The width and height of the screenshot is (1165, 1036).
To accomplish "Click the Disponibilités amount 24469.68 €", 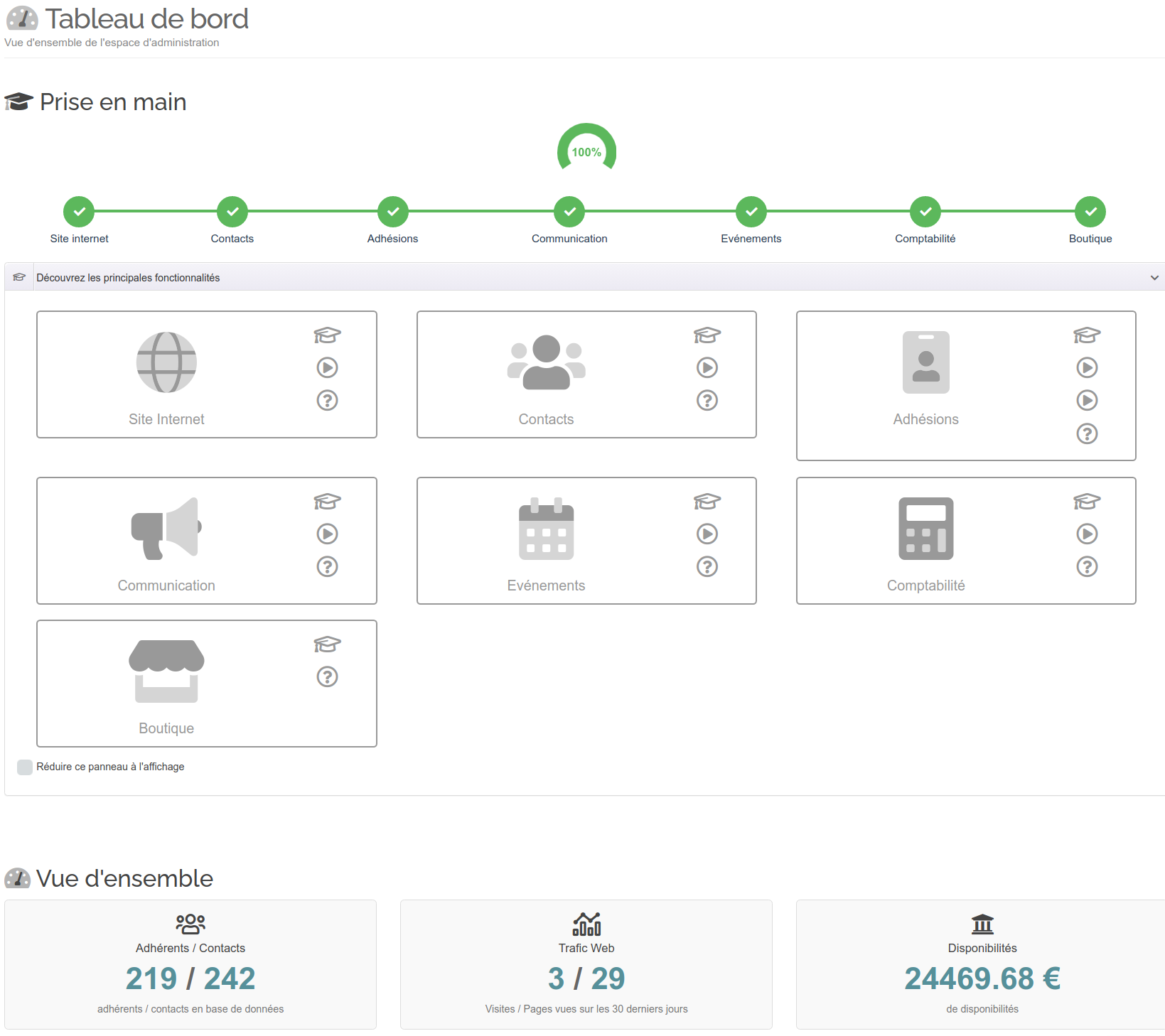I will [982, 978].
